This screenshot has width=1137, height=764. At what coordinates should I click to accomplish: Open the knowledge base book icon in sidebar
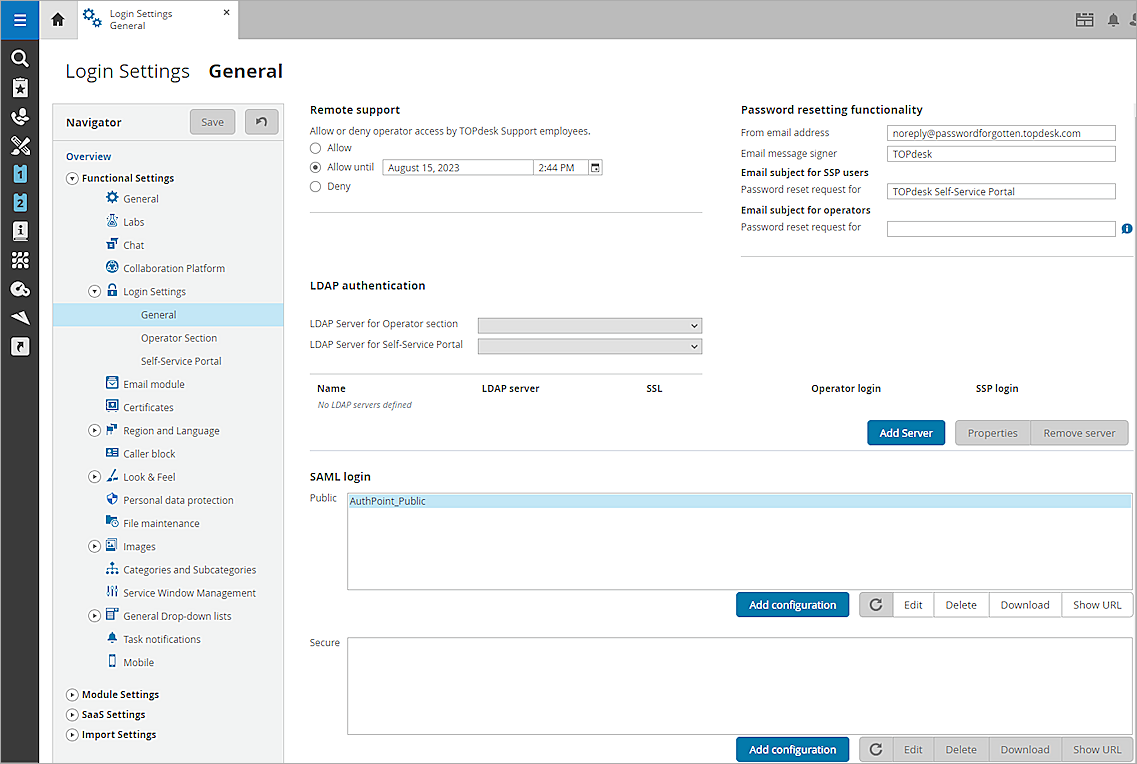pos(20,231)
